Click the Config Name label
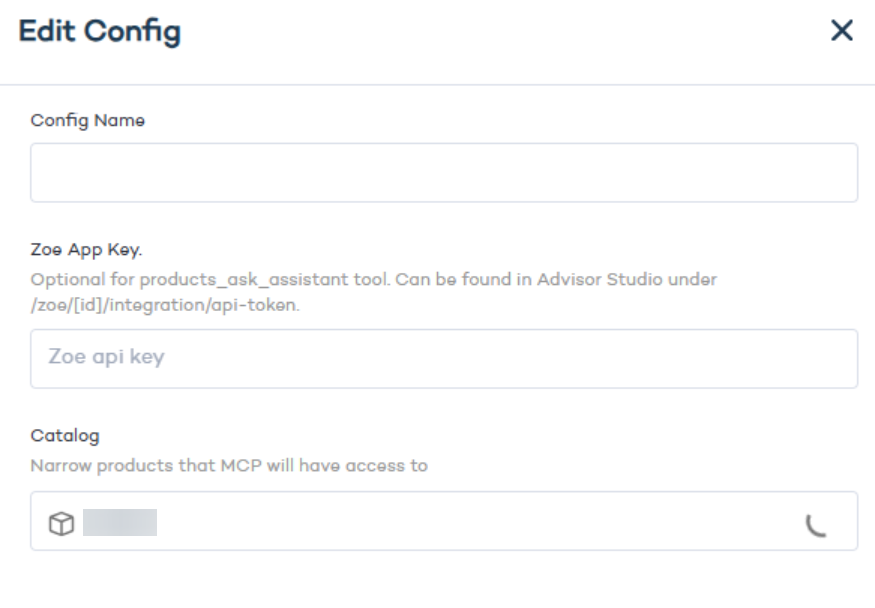 click(x=88, y=120)
